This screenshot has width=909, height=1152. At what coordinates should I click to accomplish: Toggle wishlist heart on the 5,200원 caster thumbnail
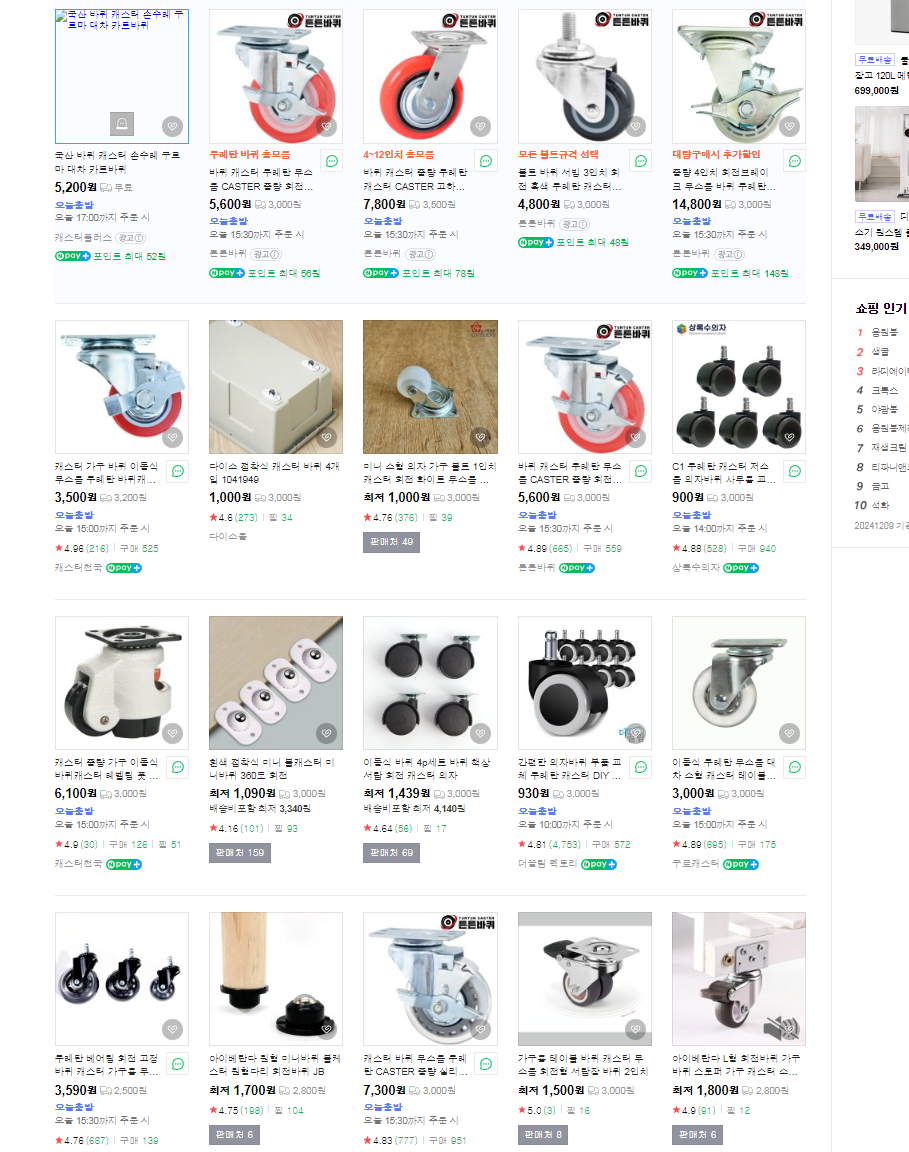coord(172,126)
